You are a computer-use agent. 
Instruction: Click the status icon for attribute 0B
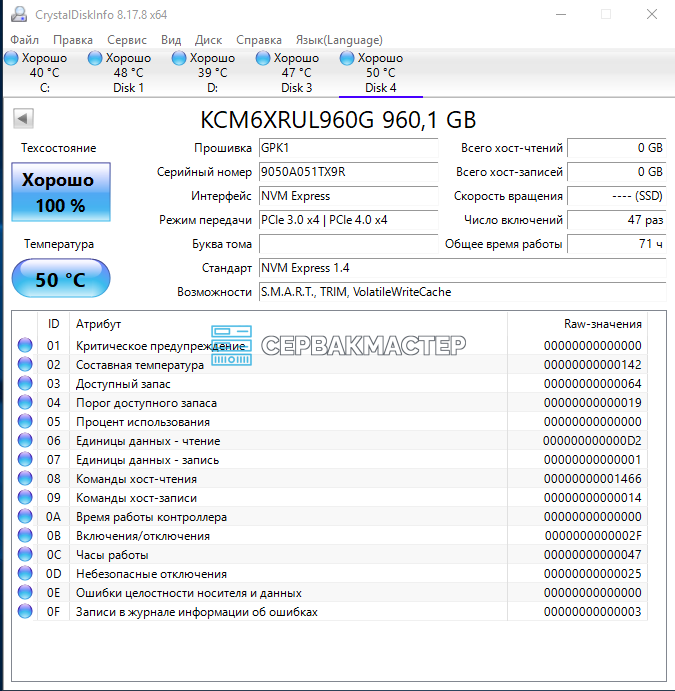tap(25, 535)
